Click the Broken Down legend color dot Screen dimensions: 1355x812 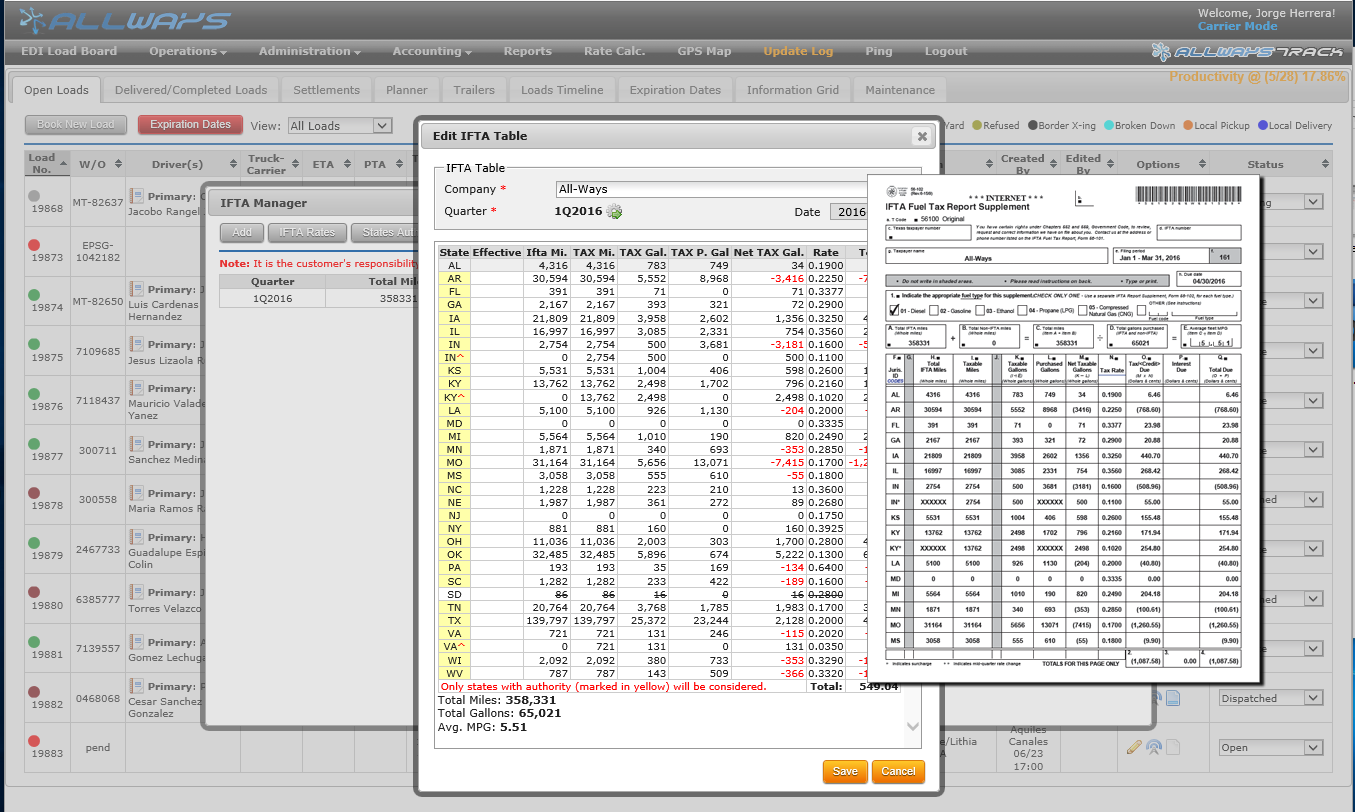point(1108,126)
